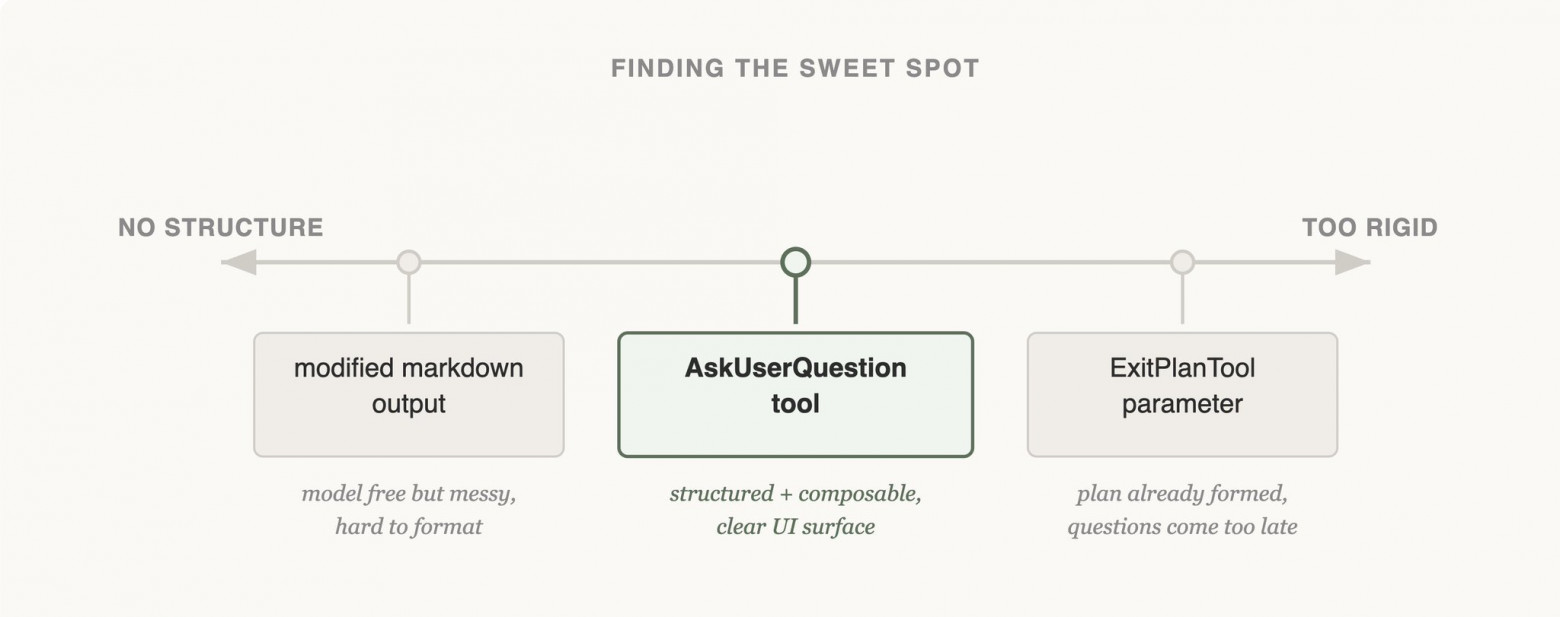Viewport: 1560px width, 617px height.
Task: Click the "modified markdown output" box
Action: coord(409,394)
